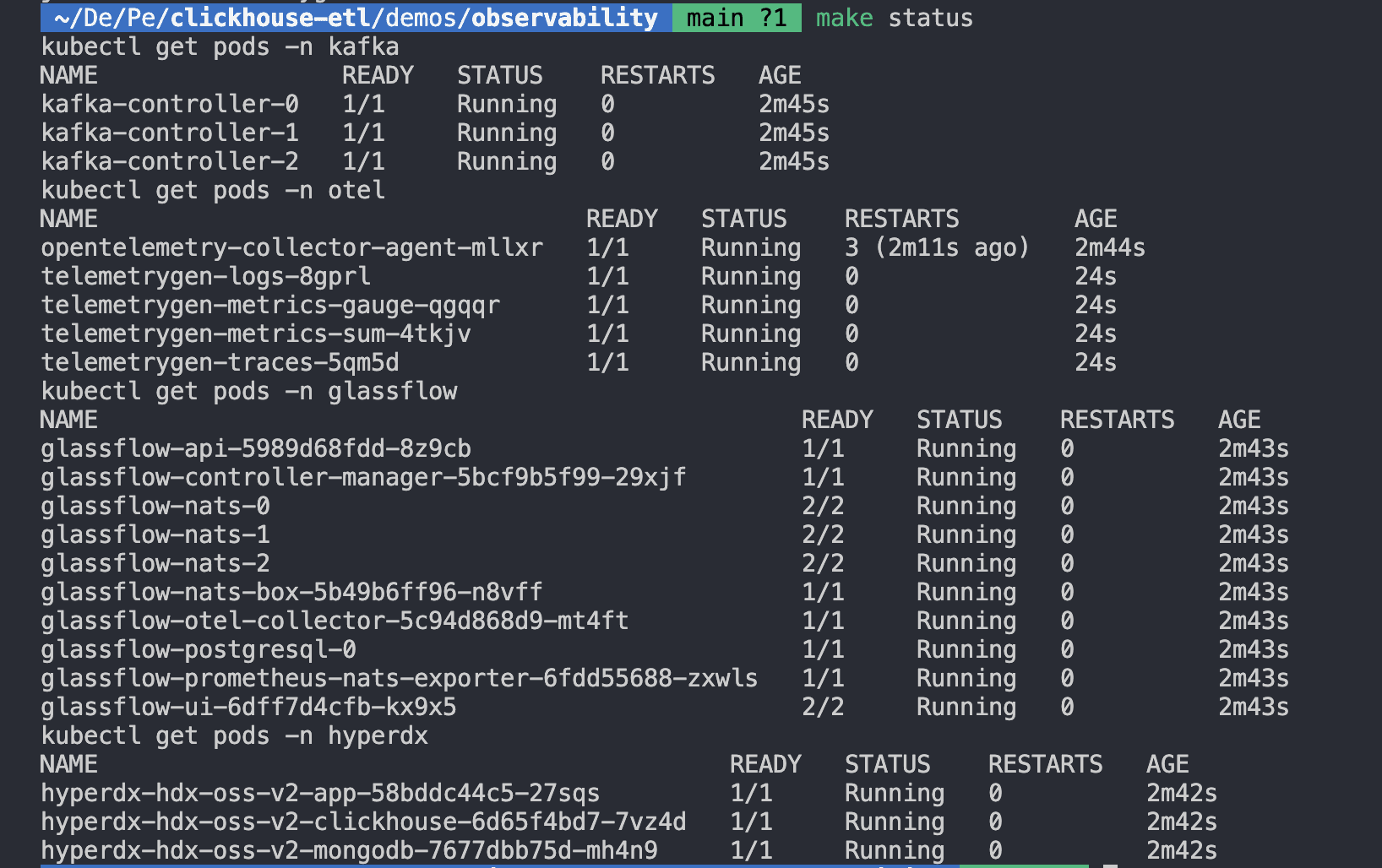Click the age 24s for telemetrygen-logs-8gprl
The width and height of the screenshot is (1382, 868).
tap(1096, 276)
